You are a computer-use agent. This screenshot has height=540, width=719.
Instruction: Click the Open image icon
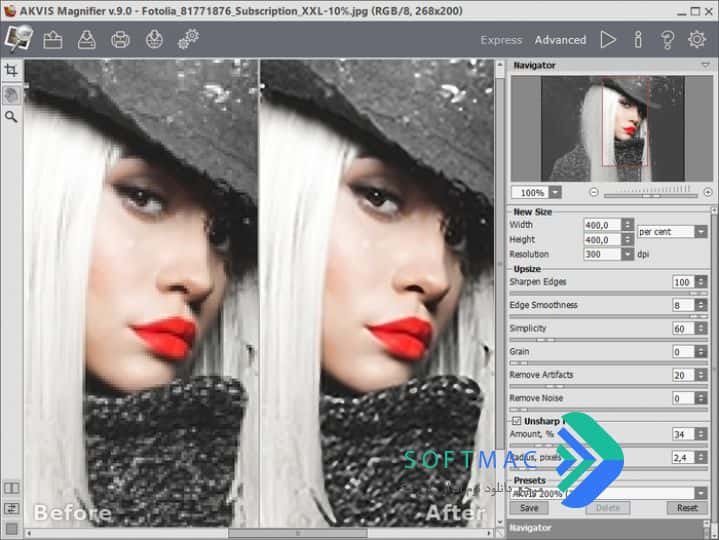tap(53, 40)
